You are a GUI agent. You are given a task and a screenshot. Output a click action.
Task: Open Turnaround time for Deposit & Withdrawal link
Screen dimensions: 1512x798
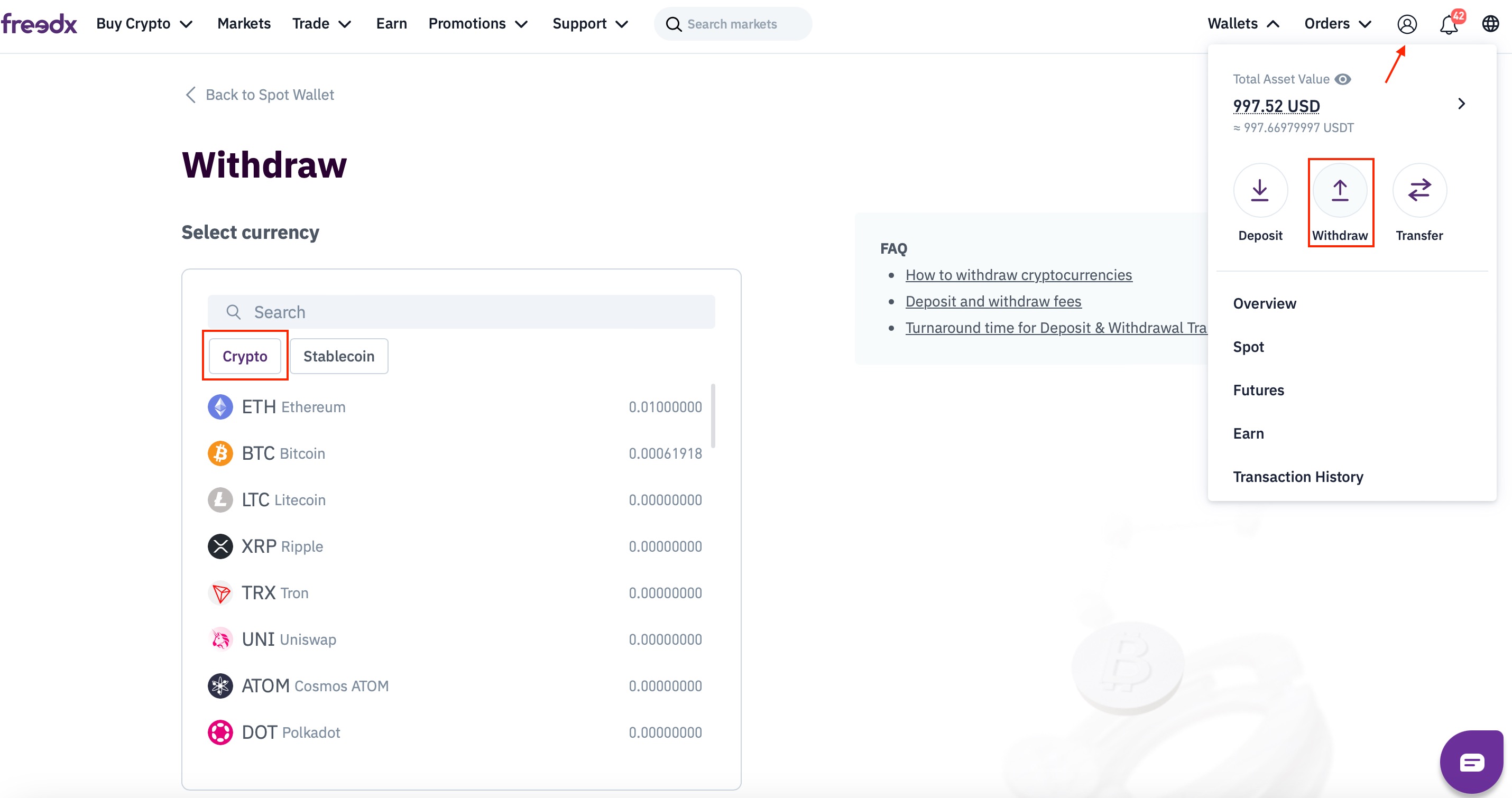1056,328
